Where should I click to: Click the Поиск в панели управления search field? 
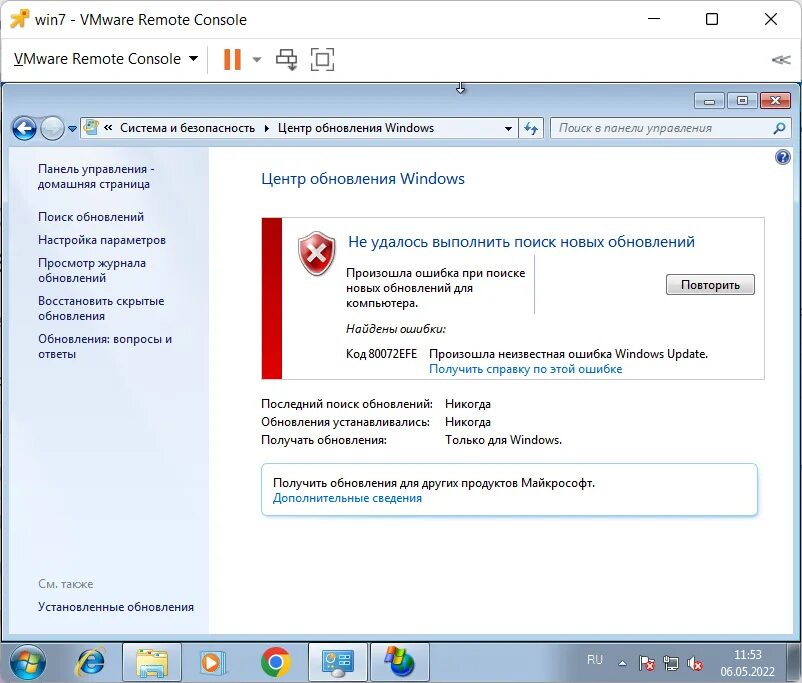pos(660,128)
